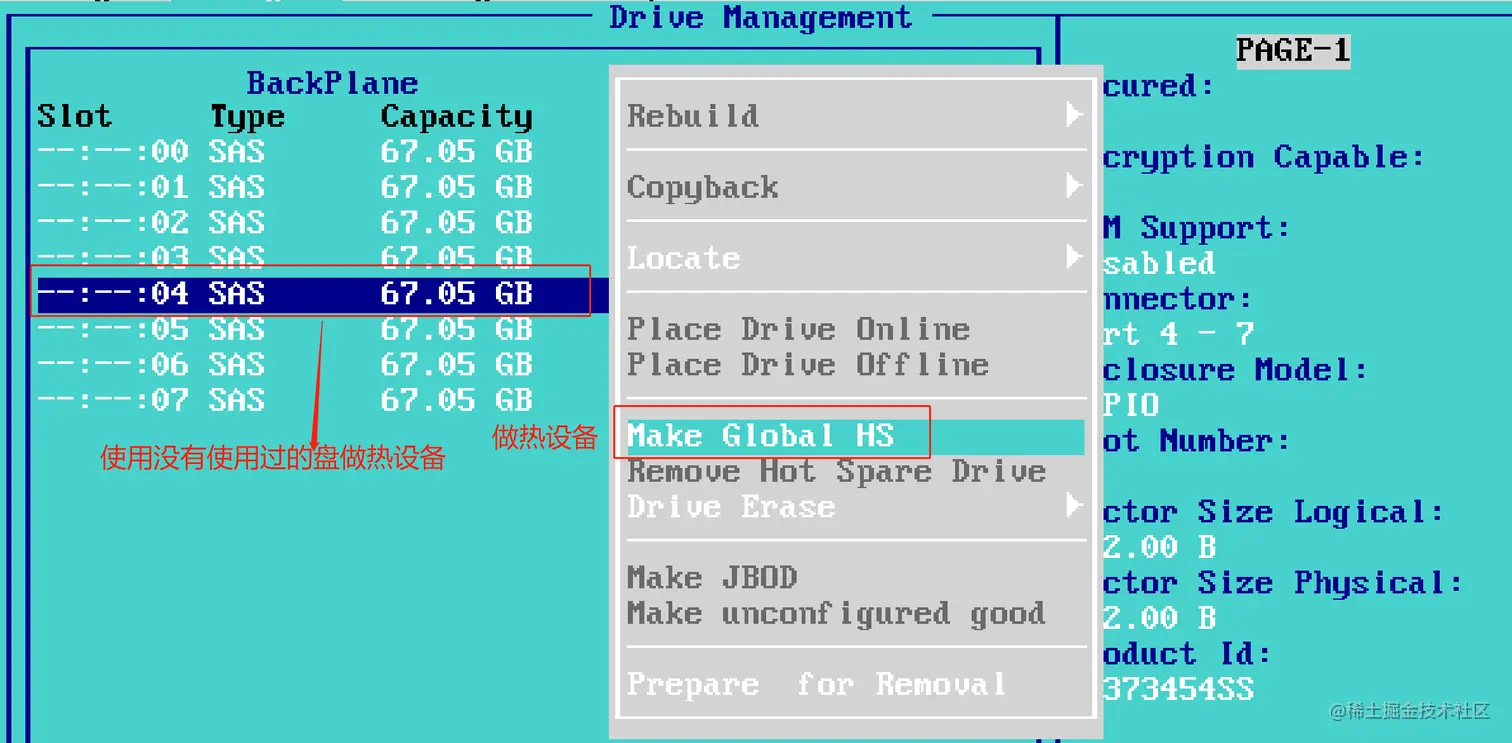
Task: Click the "BackPlane" heading
Action: pyautogui.click(x=332, y=82)
